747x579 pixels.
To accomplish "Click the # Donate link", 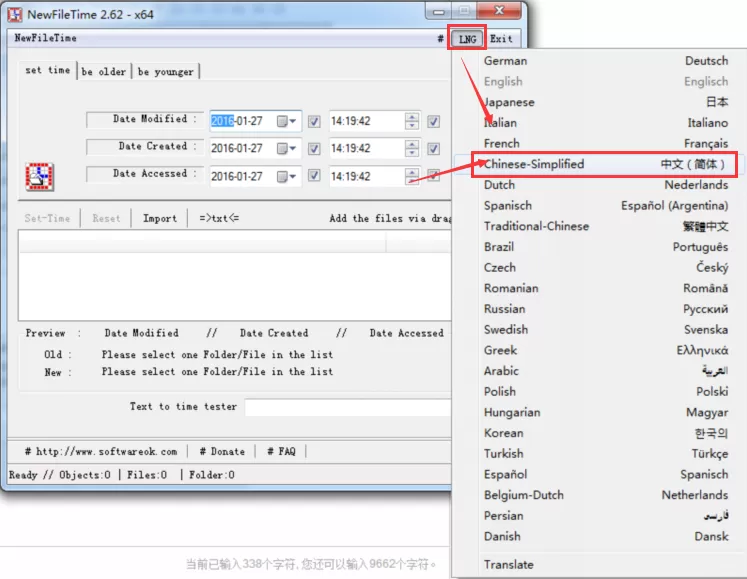I will [222, 451].
